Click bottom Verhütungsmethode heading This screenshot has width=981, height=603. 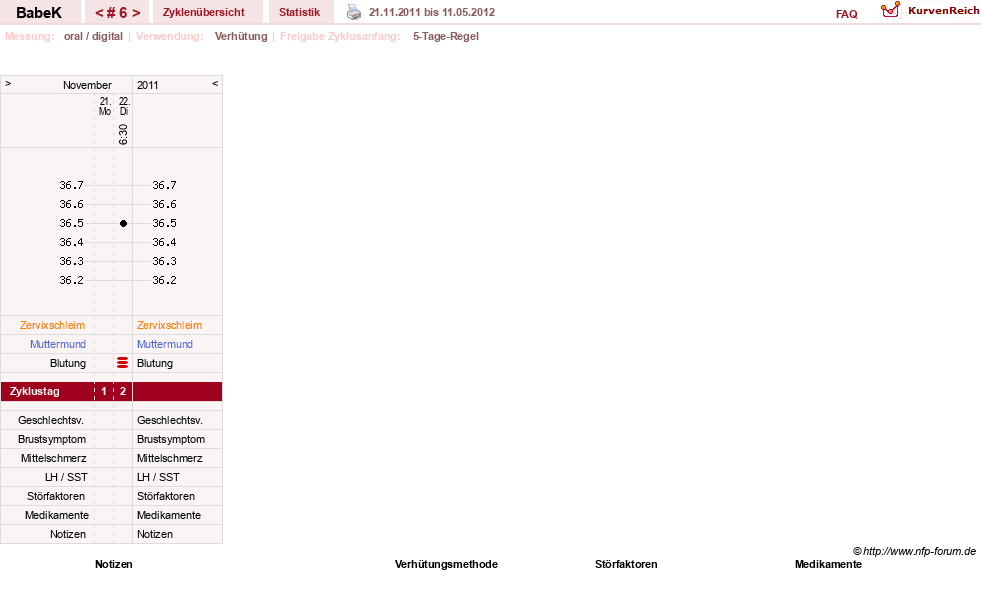pyautogui.click(x=446, y=564)
